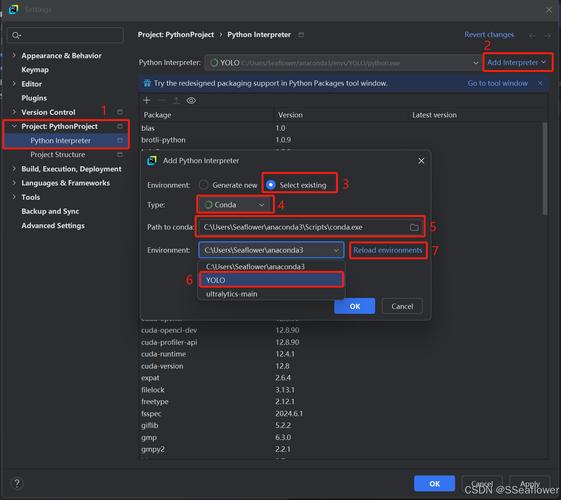Select the Generate new radio button
Screen dimensions: 561x500
pyautogui.click(x=204, y=185)
